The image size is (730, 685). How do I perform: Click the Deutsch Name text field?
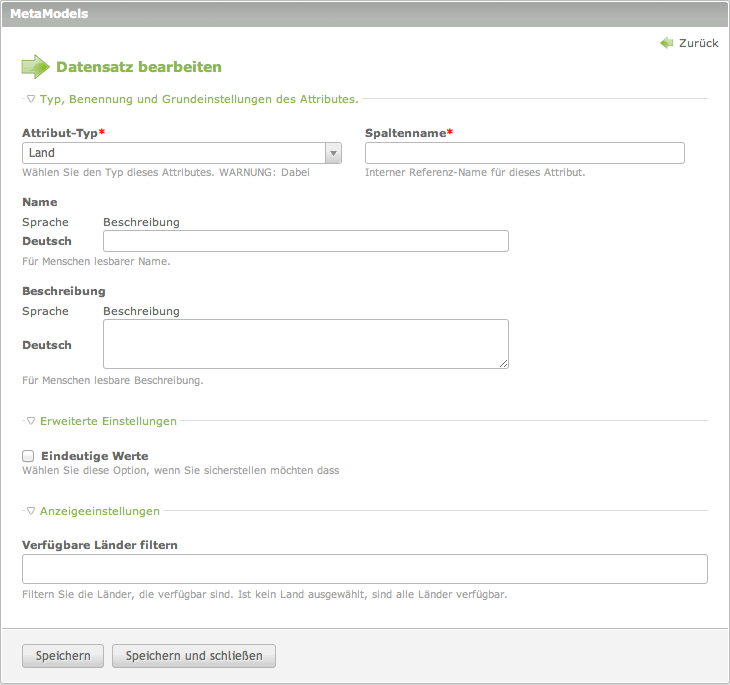pyautogui.click(x=305, y=241)
